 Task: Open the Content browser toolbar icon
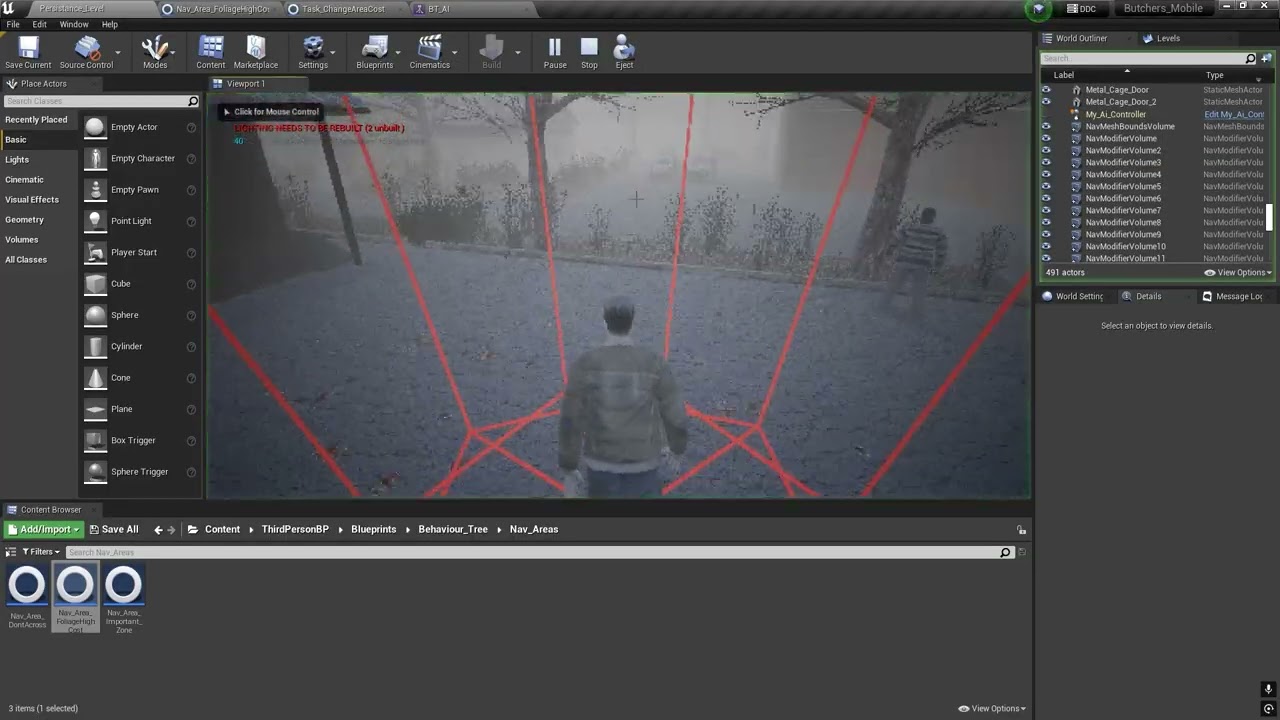(211, 48)
